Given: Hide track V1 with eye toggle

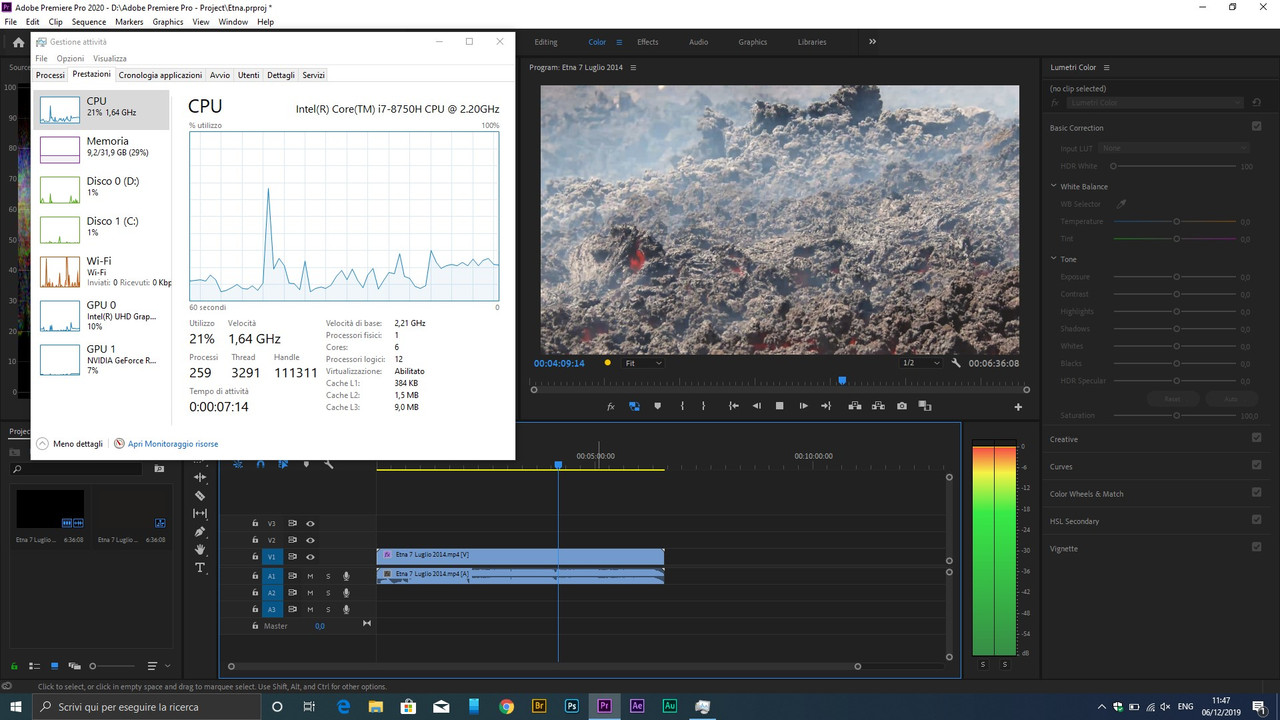Looking at the screenshot, I should (x=310, y=556).
